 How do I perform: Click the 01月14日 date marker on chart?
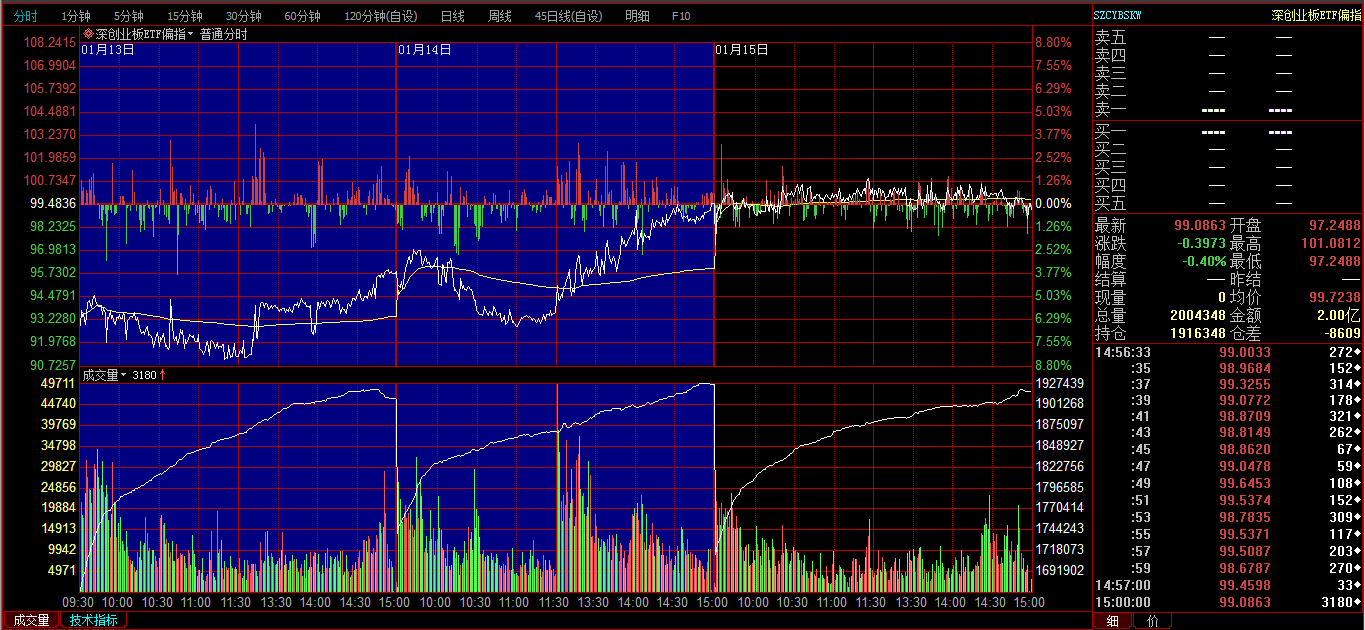(424, 49)
